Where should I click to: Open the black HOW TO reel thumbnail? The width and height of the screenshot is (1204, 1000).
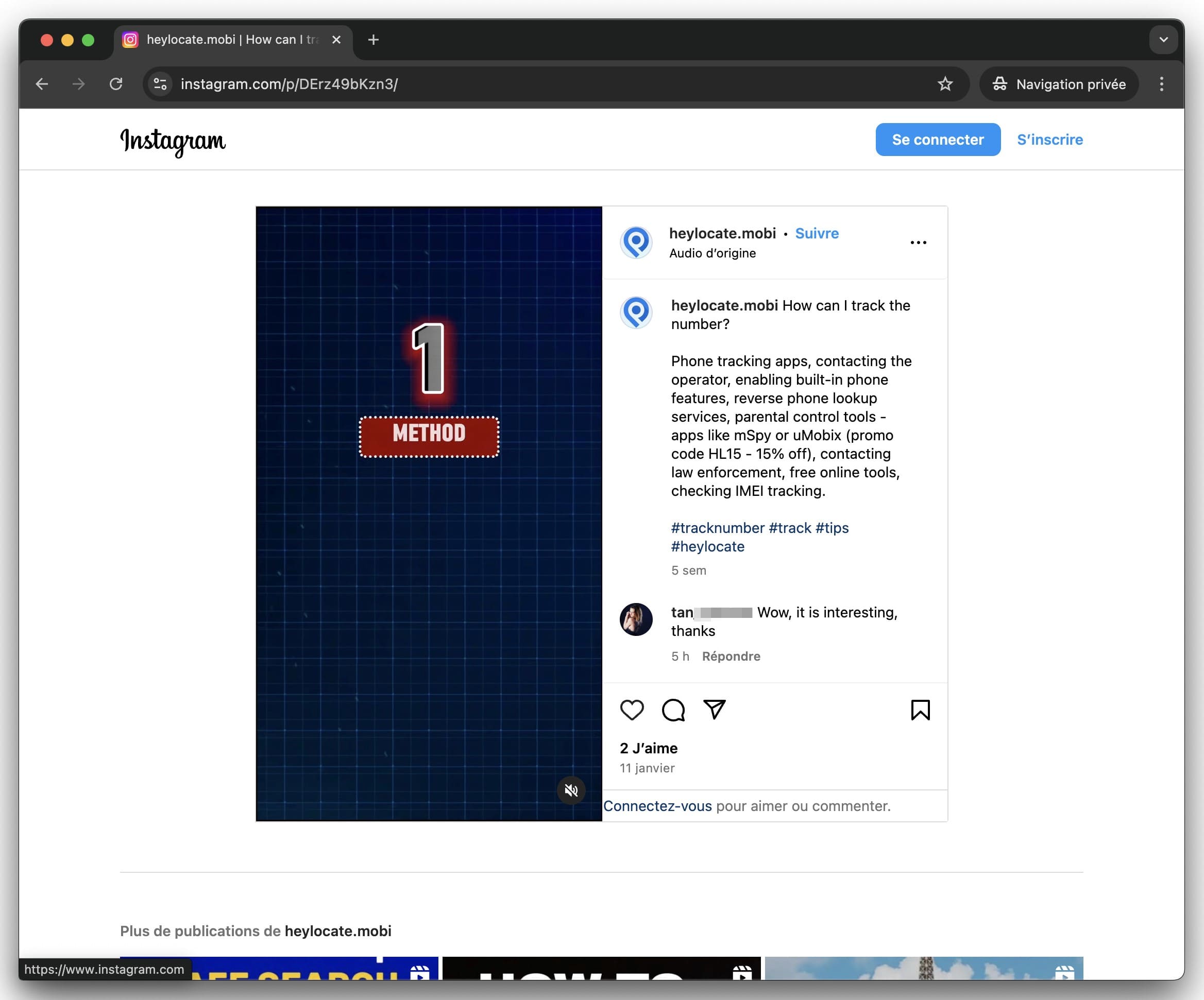pos(601,968)
